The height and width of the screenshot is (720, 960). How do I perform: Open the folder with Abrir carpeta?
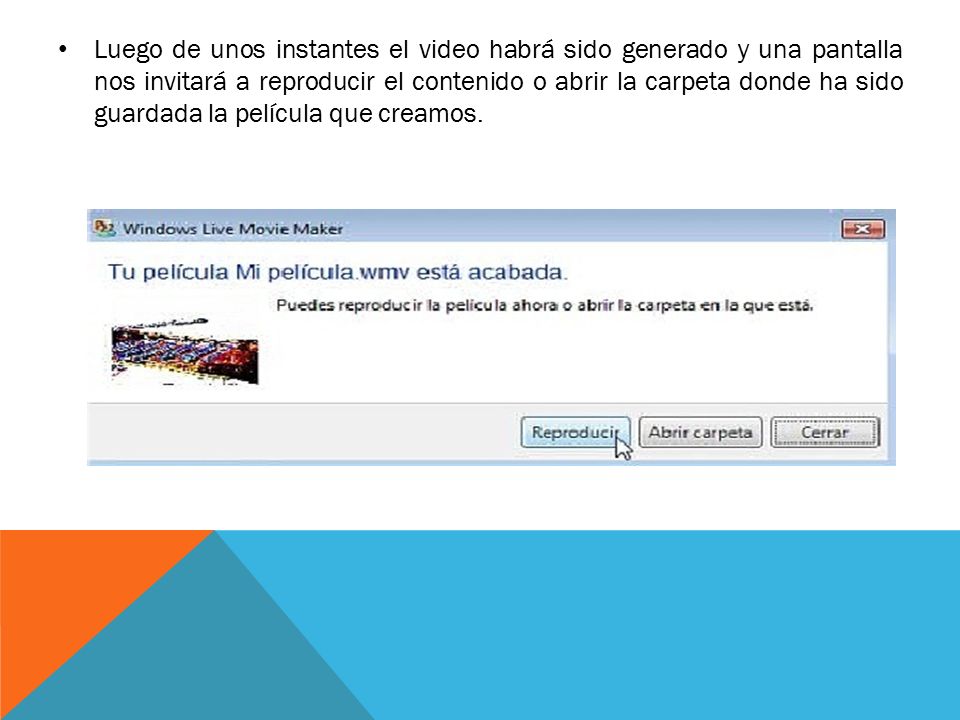point(700,432)
